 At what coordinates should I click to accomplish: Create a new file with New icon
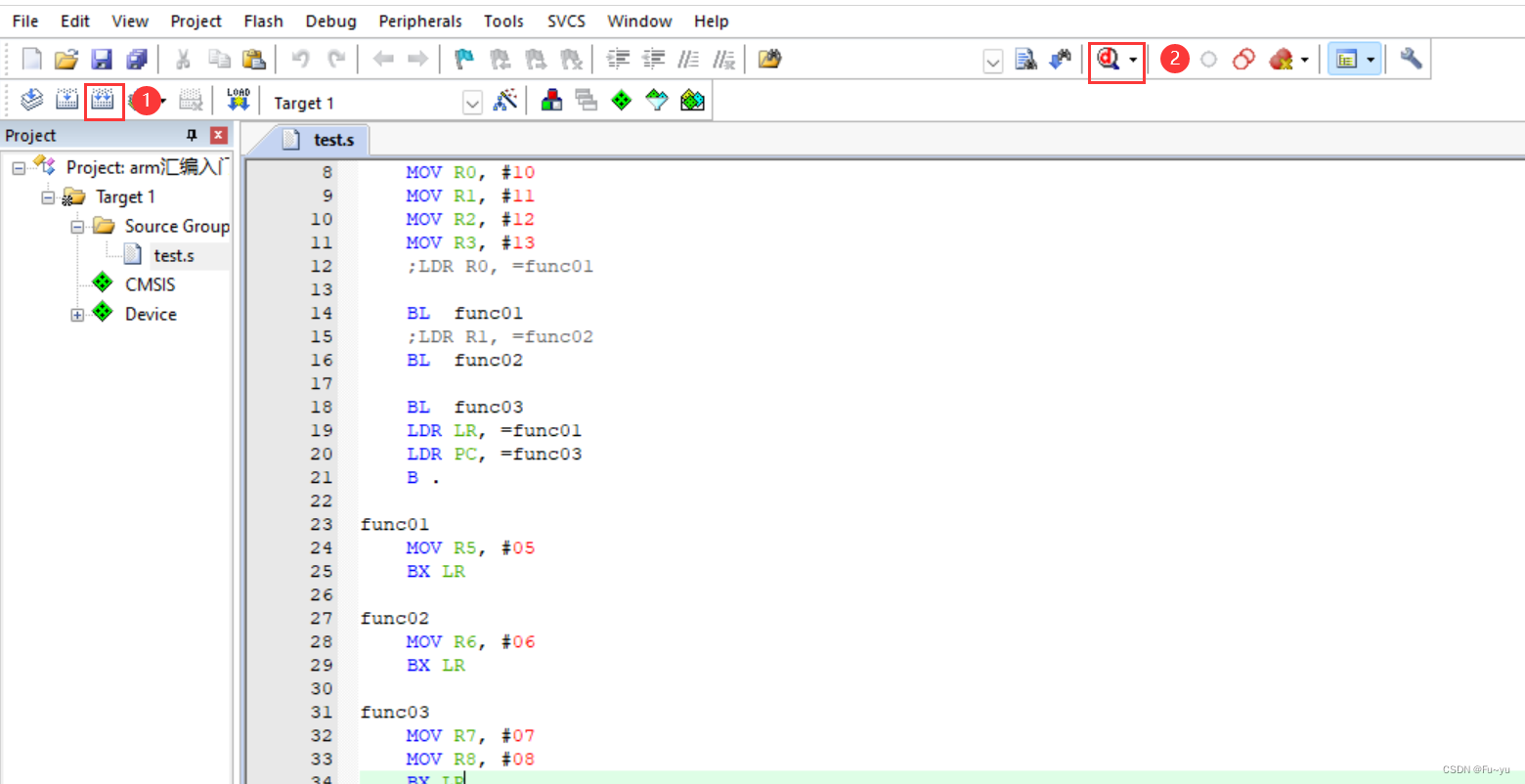pyautogui.click(x=32, y=60)
